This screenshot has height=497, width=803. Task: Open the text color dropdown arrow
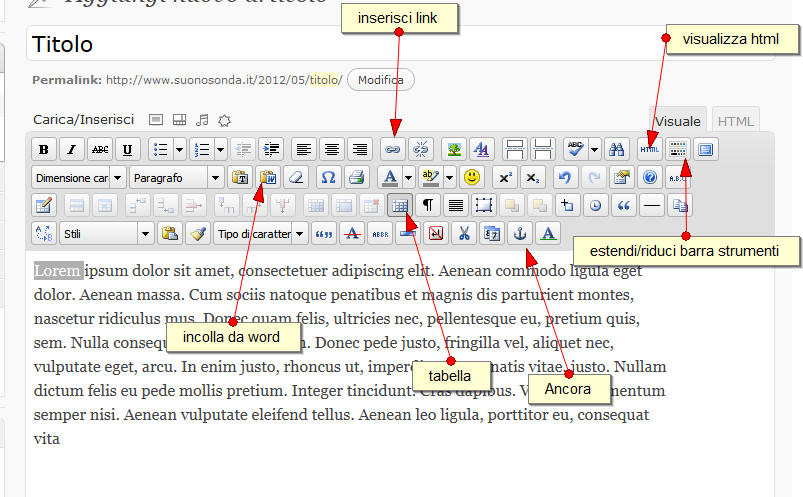(409, 178)
